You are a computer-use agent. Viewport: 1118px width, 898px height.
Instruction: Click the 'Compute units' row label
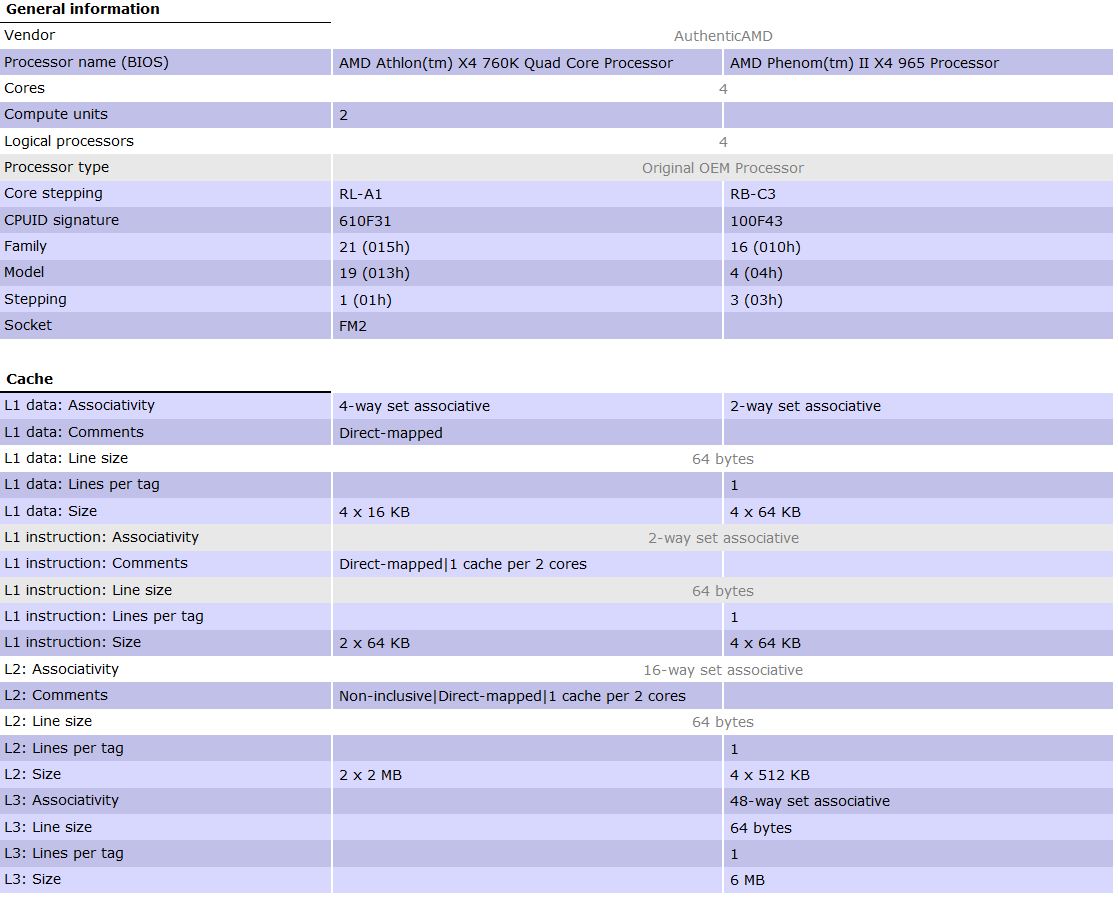(x=56, y=114)
